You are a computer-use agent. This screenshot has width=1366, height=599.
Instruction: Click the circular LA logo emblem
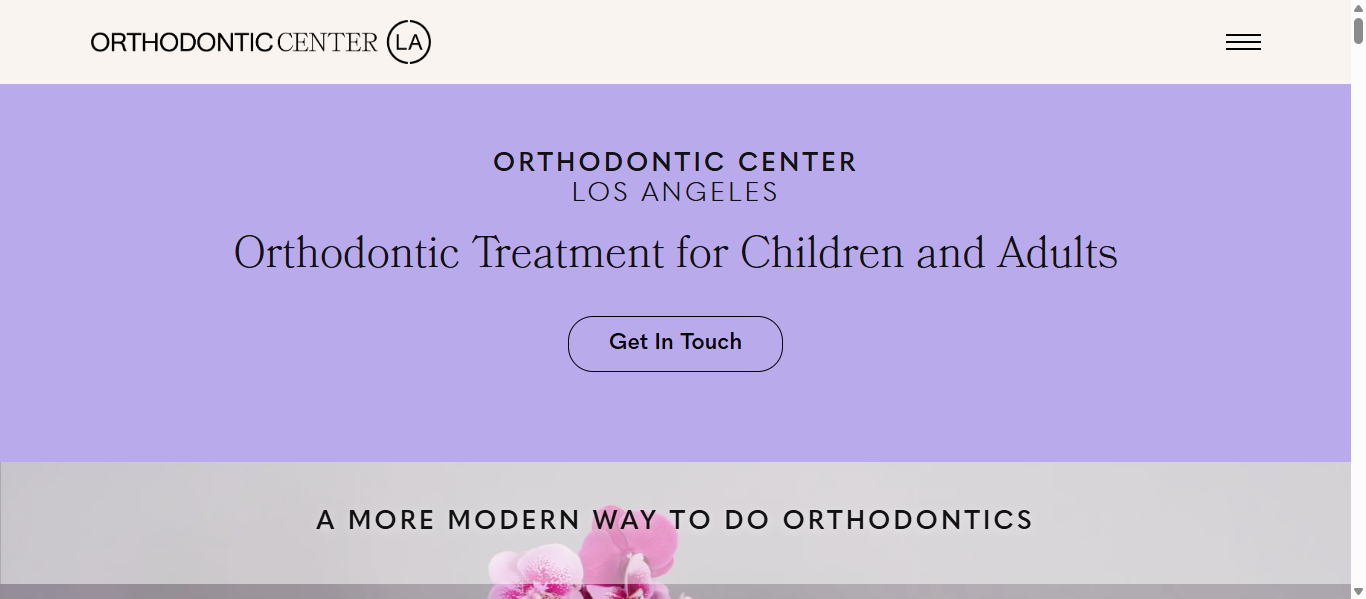(x=409, y=42)
